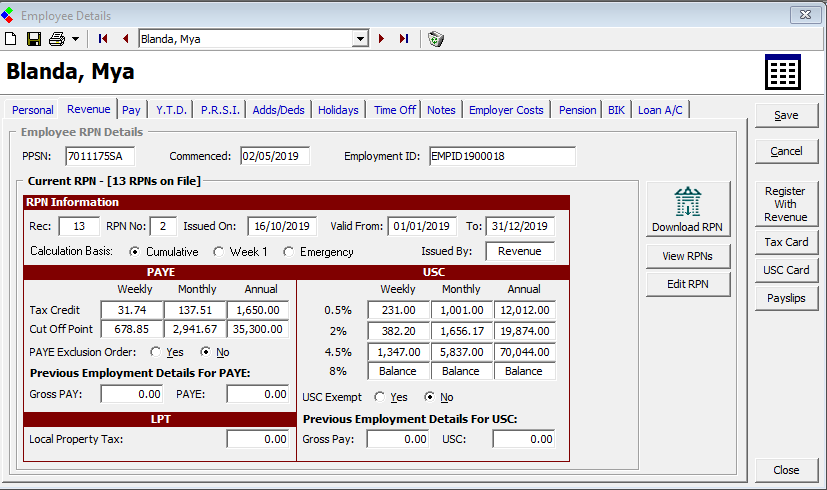Viewport: 827px width, 490px height.
Task: Expand the employee name dropdown
Action: (x=360, y=39)
